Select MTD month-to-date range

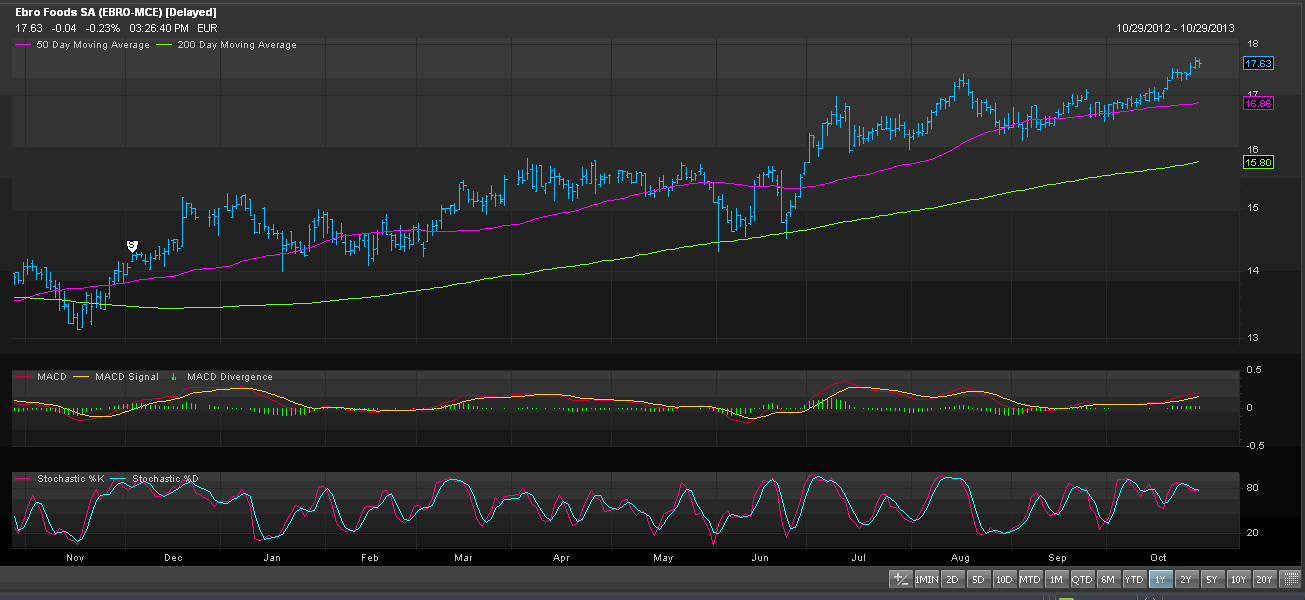click(x=1030, y=579)
